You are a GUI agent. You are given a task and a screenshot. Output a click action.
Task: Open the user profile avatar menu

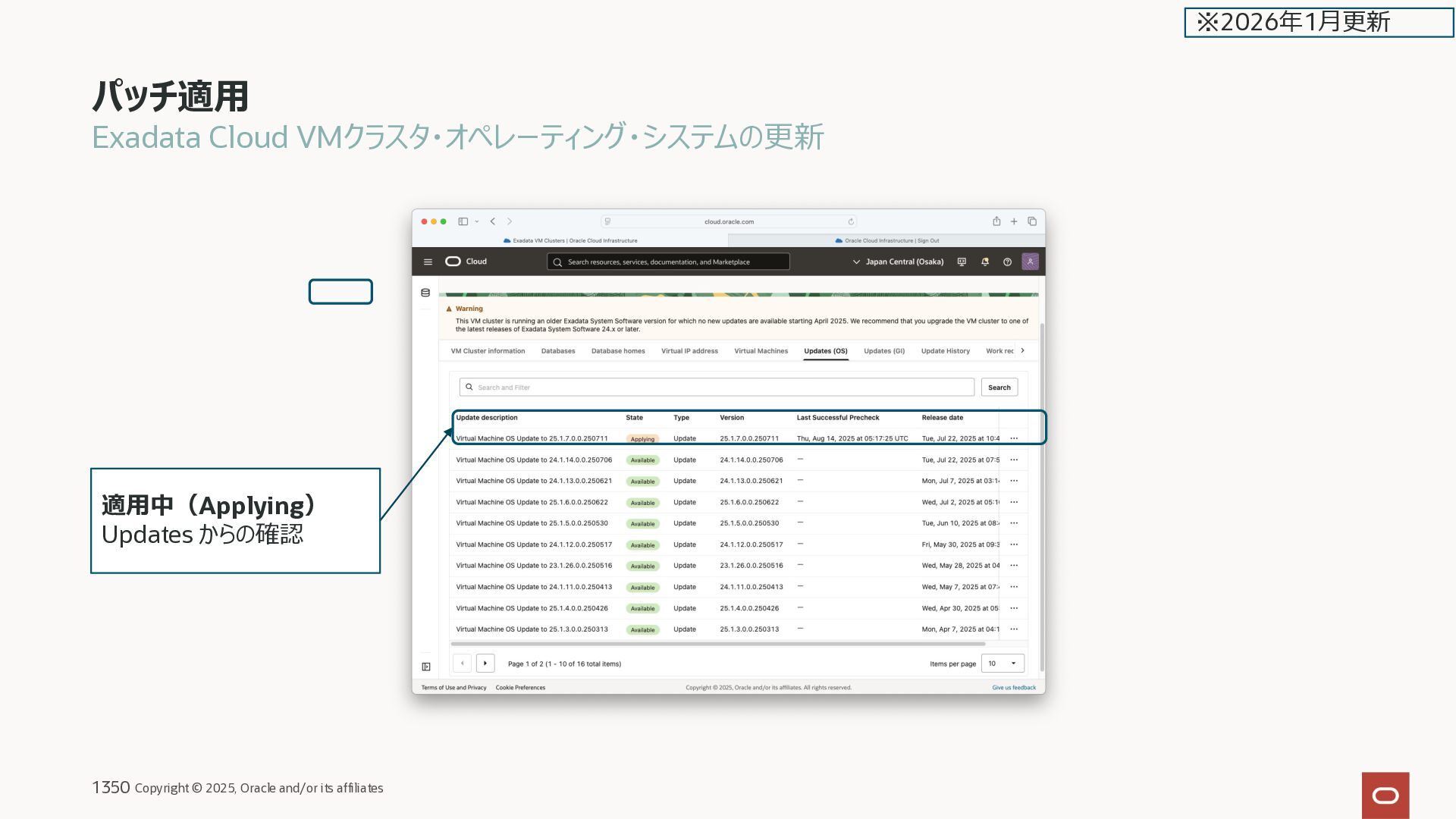point(1030,262)
